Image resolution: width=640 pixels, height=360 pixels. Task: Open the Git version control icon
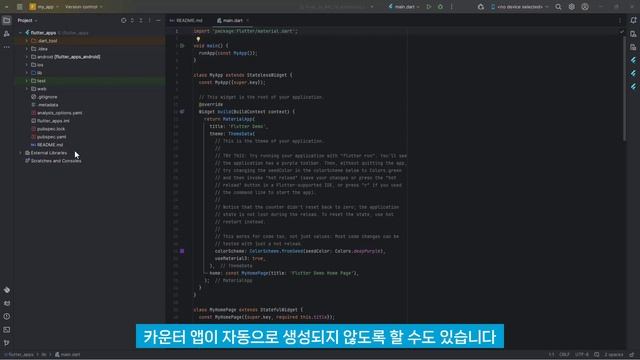click(7, 343)
